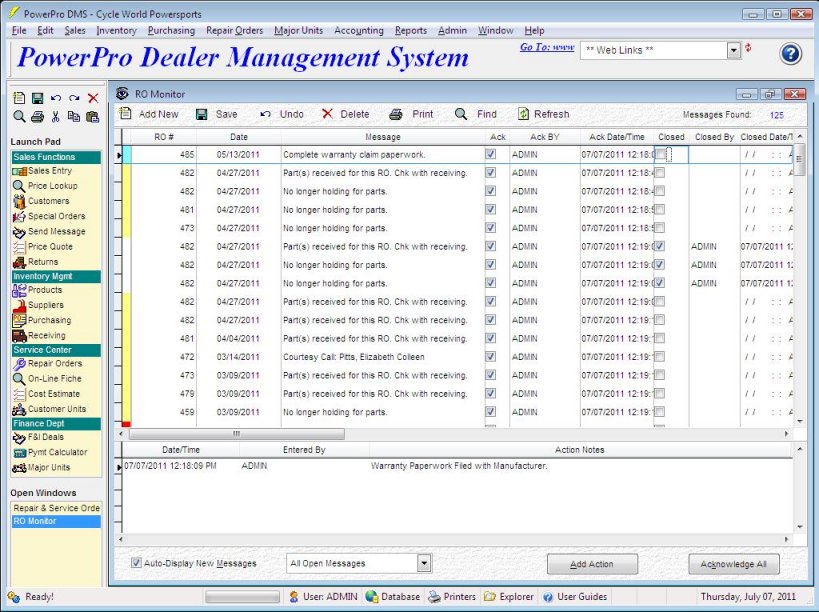Viewport: 819px width, 612px height.
Task: Toggle Auto-Display New Messages
Action: click(136, 562)
